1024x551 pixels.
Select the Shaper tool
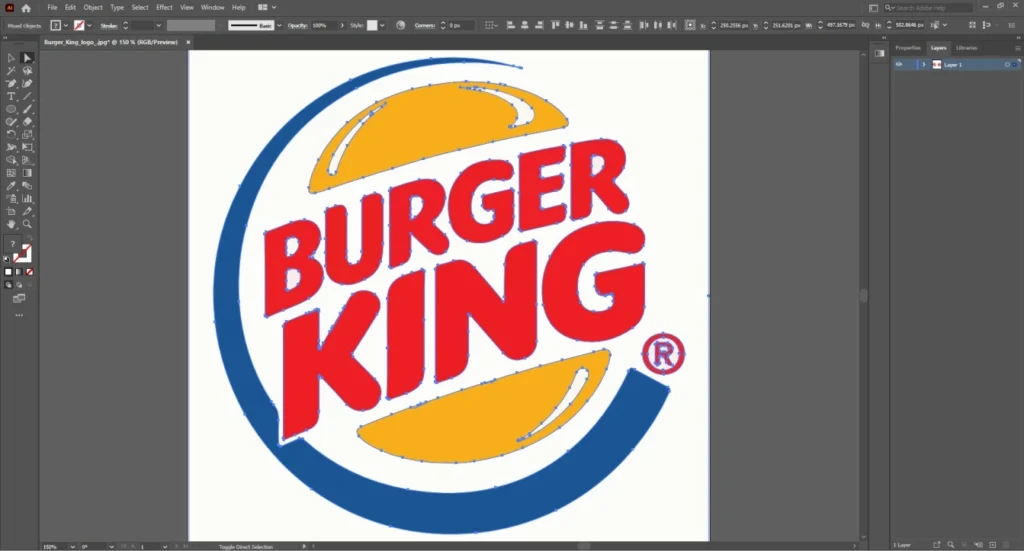click(x=11, y=122)
